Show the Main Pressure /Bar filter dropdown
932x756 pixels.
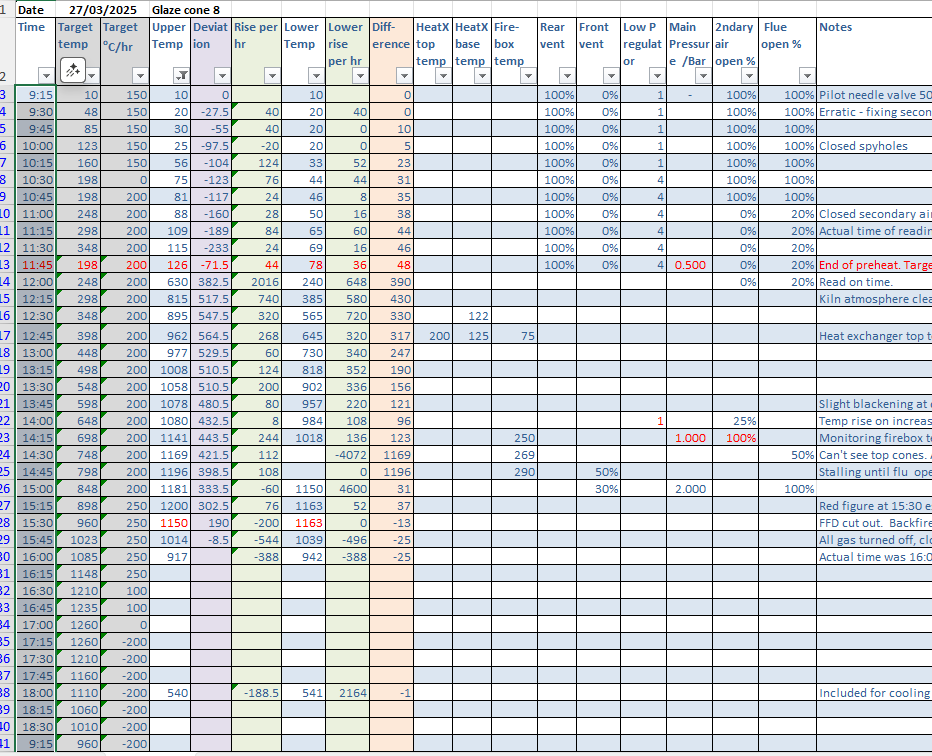[x=702, y=76]
